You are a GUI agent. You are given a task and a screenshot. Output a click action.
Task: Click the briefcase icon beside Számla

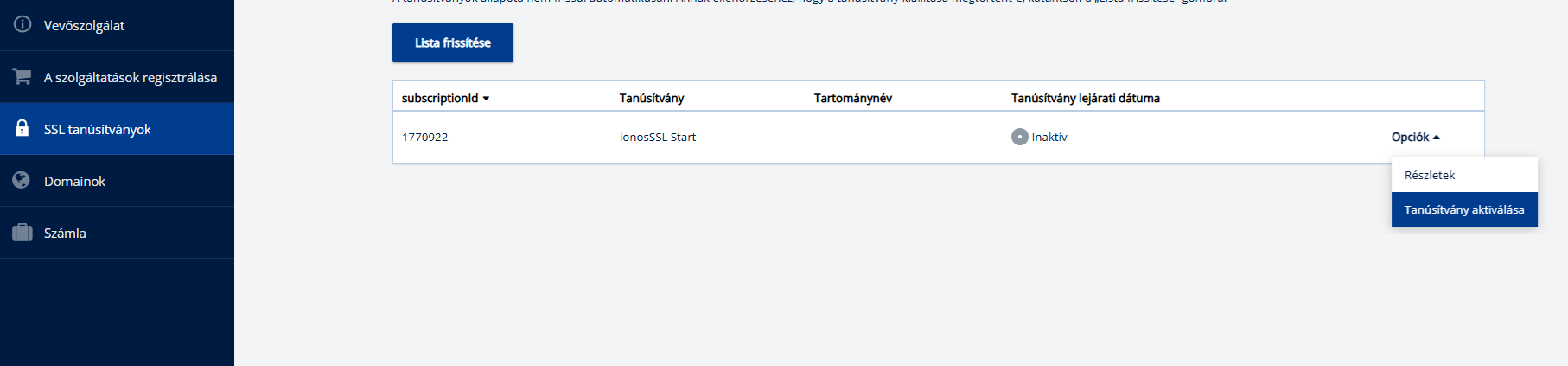(22, 232)
